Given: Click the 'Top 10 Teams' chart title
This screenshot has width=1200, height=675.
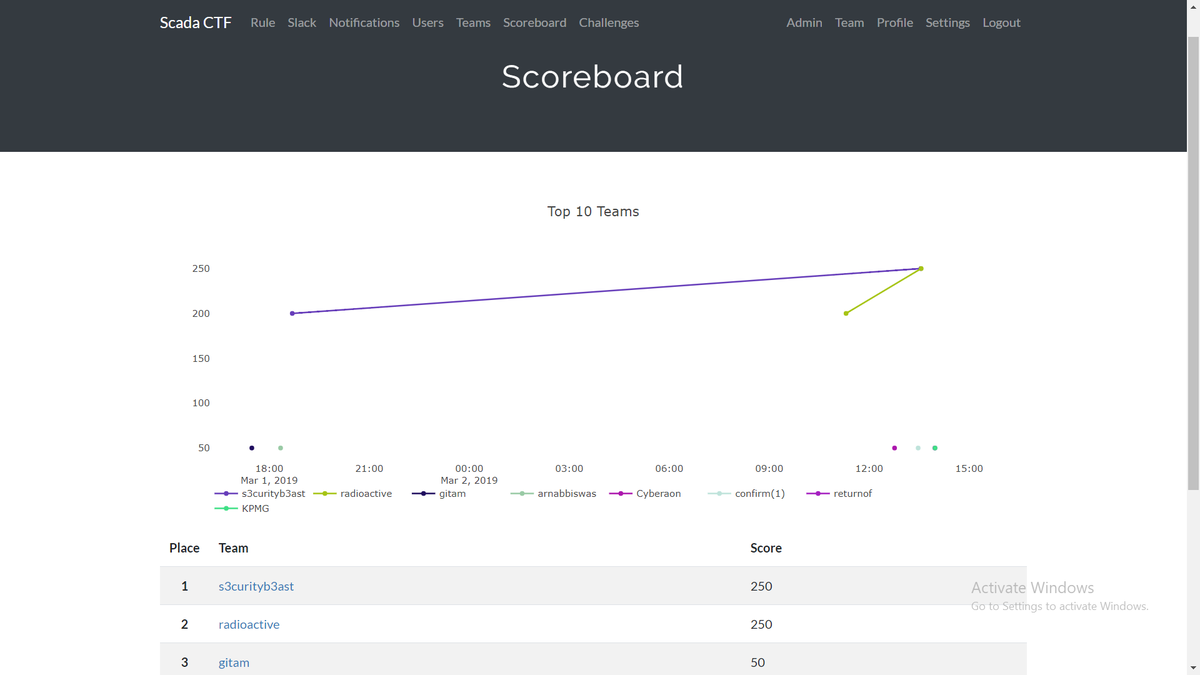Looking at the screenshot, I should pyautogui.click(x=593, y=211).
